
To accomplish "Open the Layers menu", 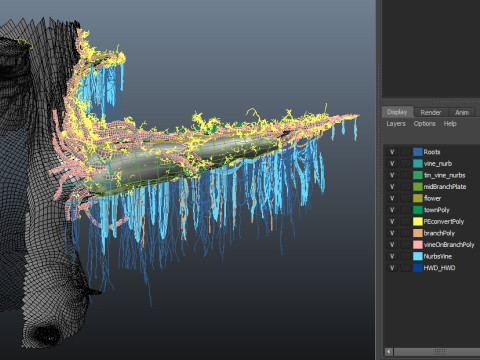I will [396, 124].
